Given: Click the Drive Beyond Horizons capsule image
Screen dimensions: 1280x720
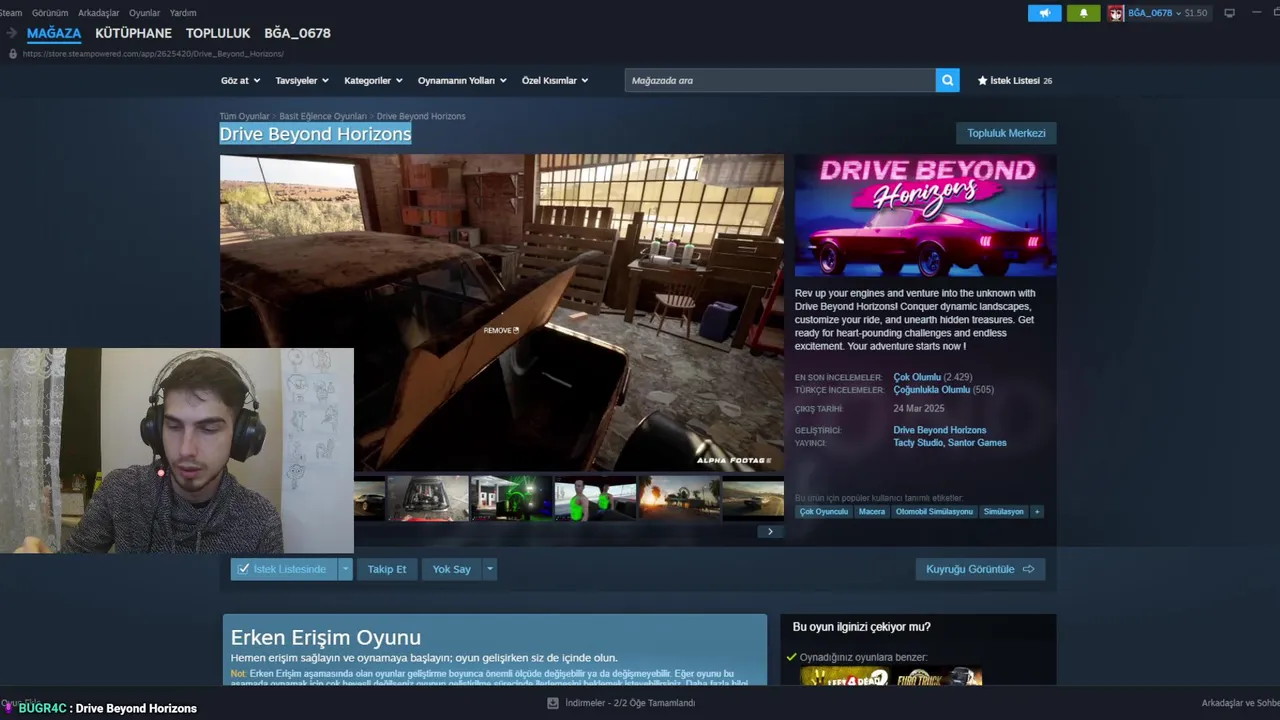Looking at the screenshot, I should (925, 215).
